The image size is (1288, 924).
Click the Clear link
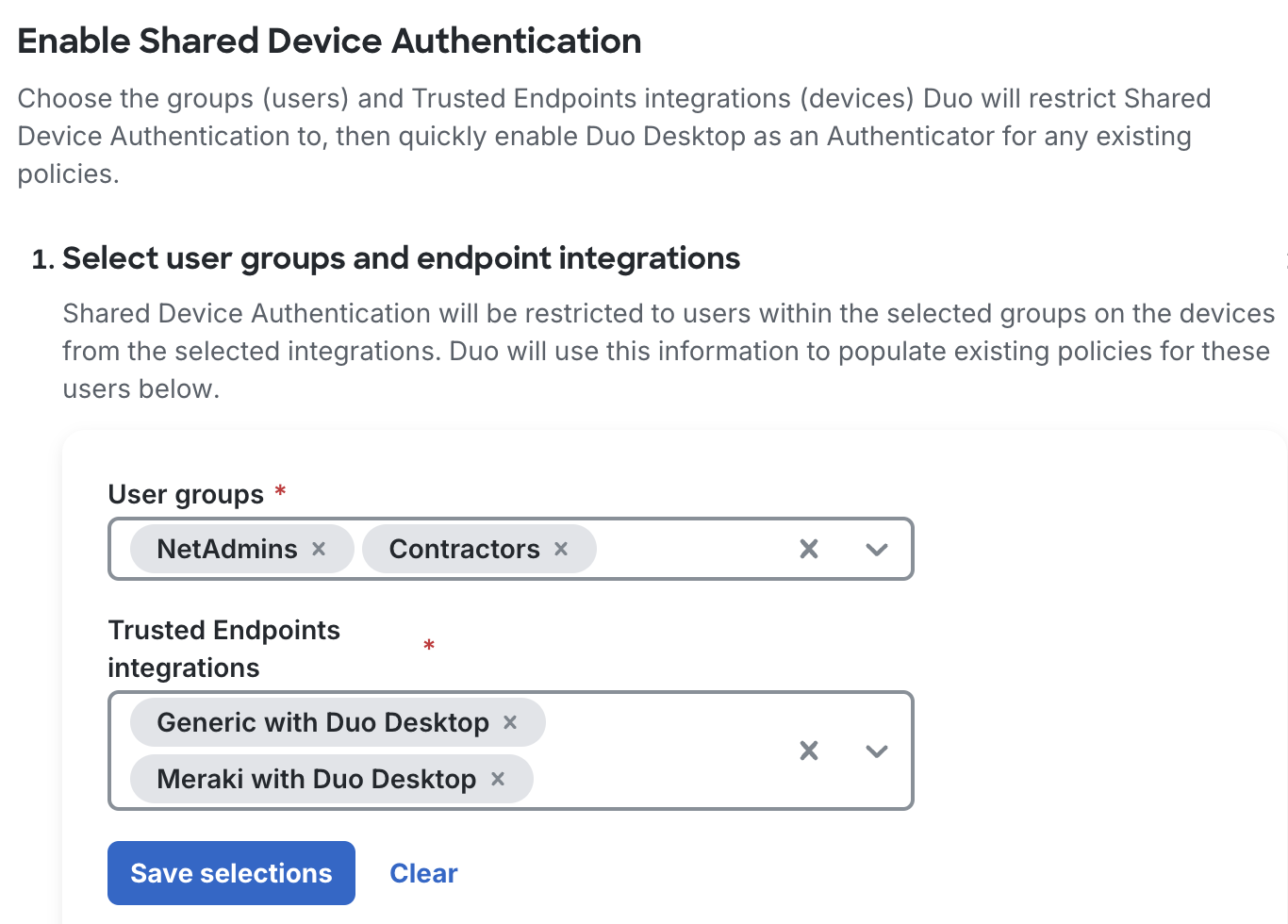tap(423, 873)
